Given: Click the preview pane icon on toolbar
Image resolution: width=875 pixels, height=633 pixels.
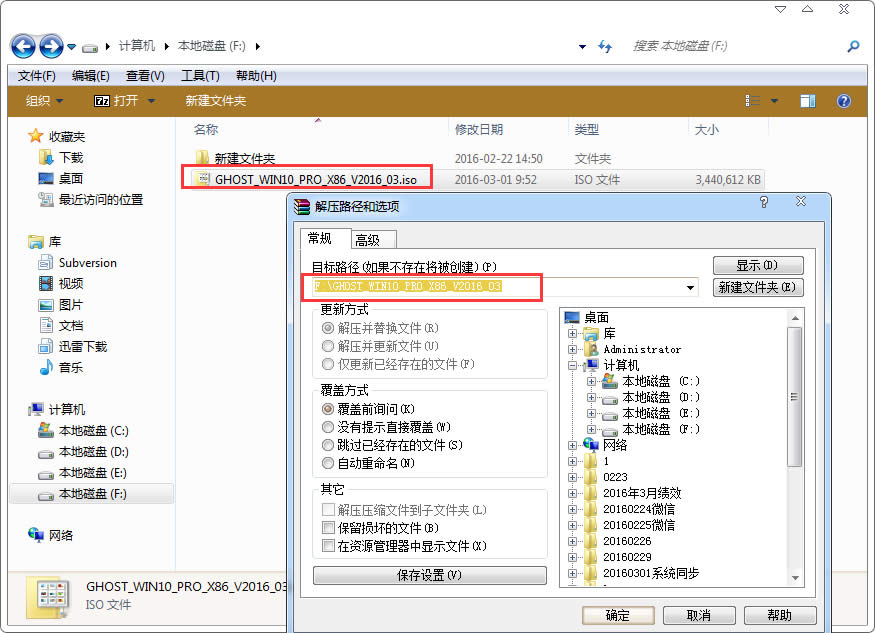Looking at the screenshot, I should tap(808, 100).
